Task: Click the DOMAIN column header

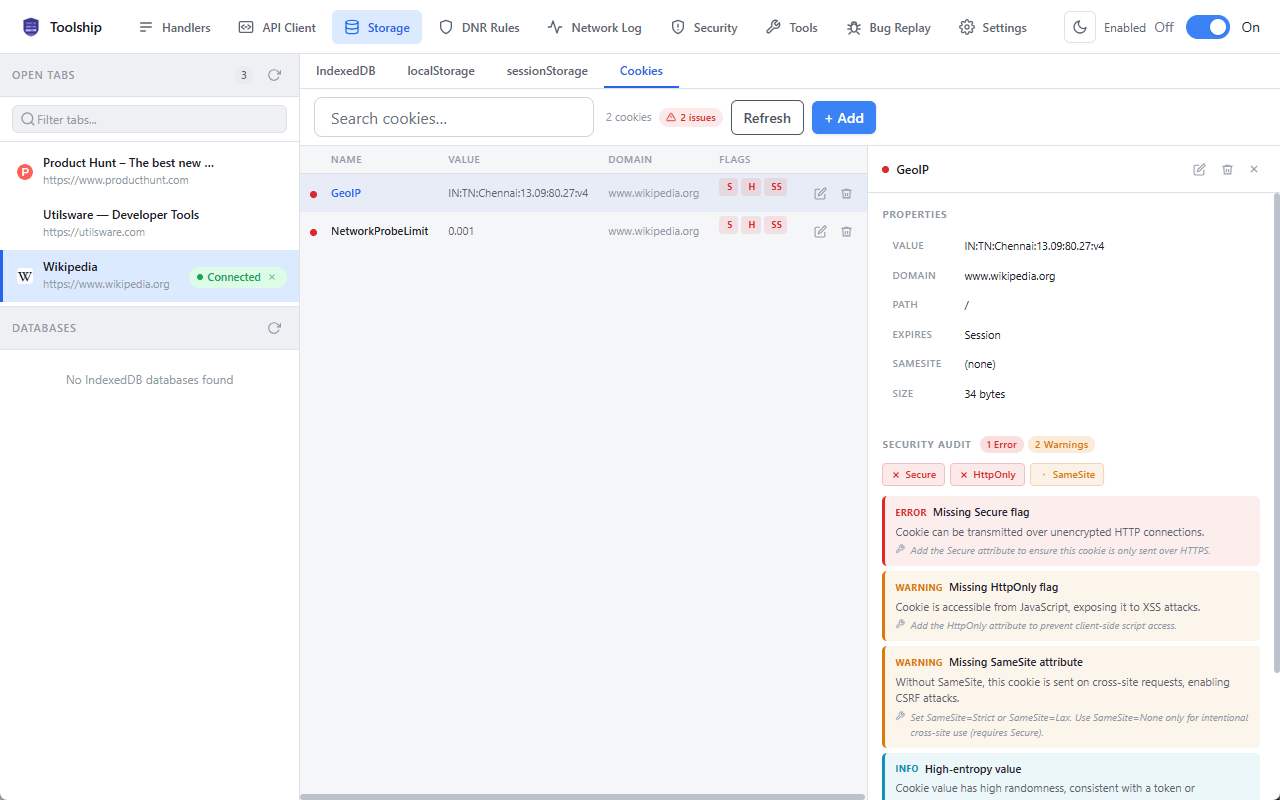Action: click(x=630, y=159)
